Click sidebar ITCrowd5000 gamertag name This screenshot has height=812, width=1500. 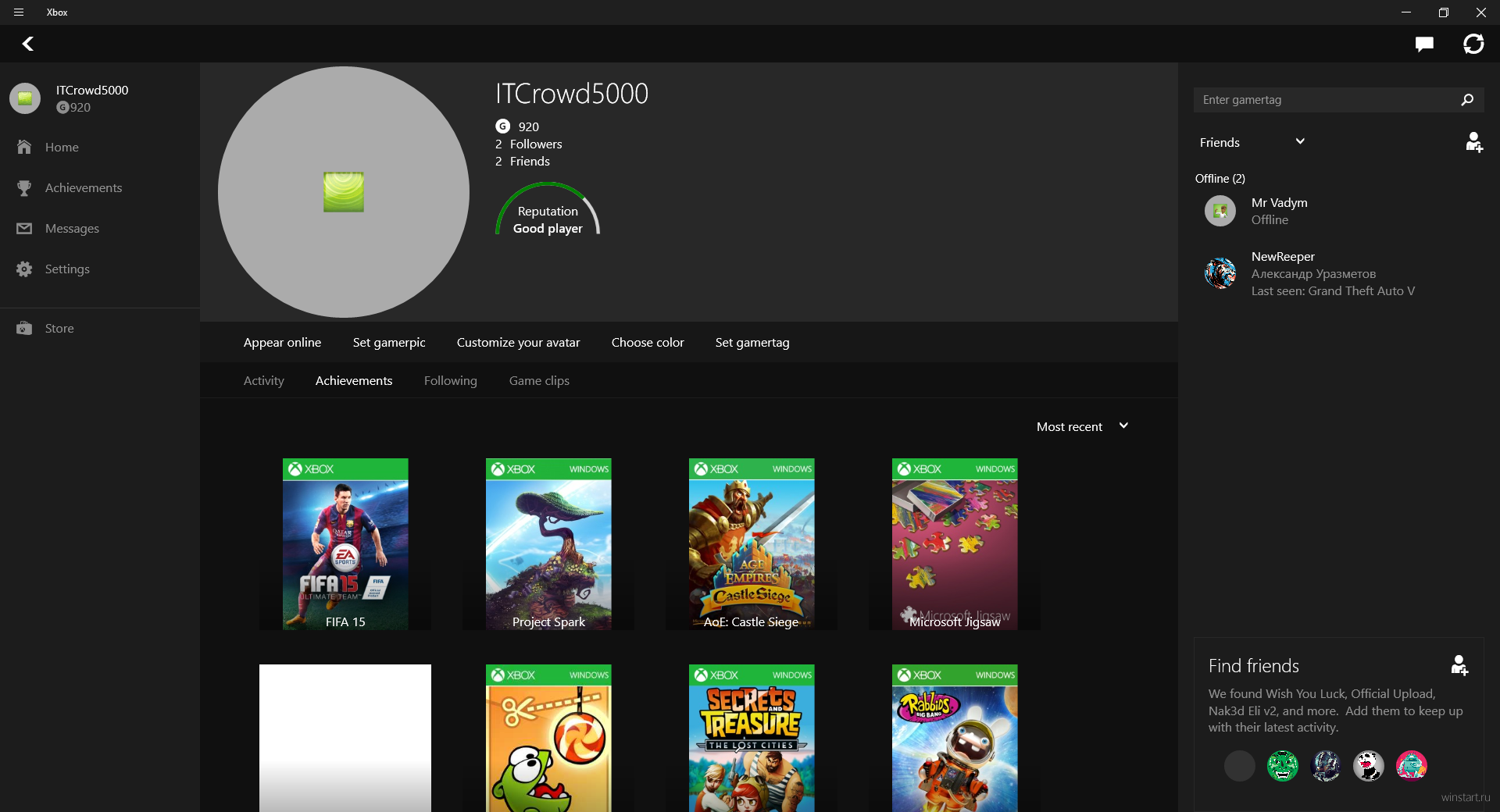(x=92, y=90)
